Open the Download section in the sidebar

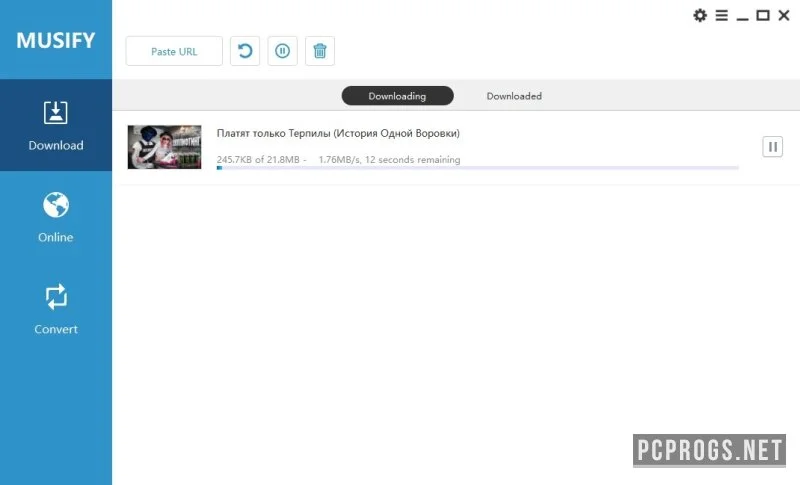tap(56, 125)
